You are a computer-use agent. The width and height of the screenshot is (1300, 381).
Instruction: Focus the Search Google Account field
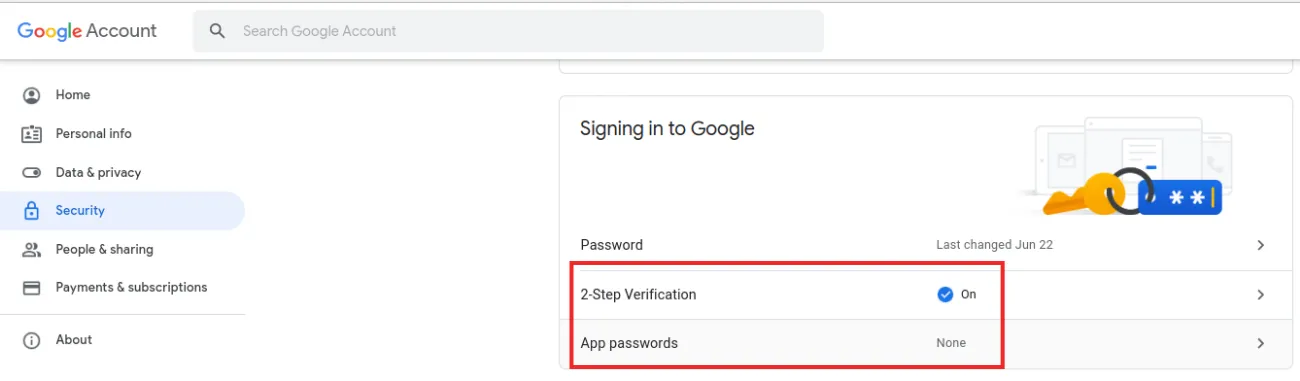click(508, 31)
